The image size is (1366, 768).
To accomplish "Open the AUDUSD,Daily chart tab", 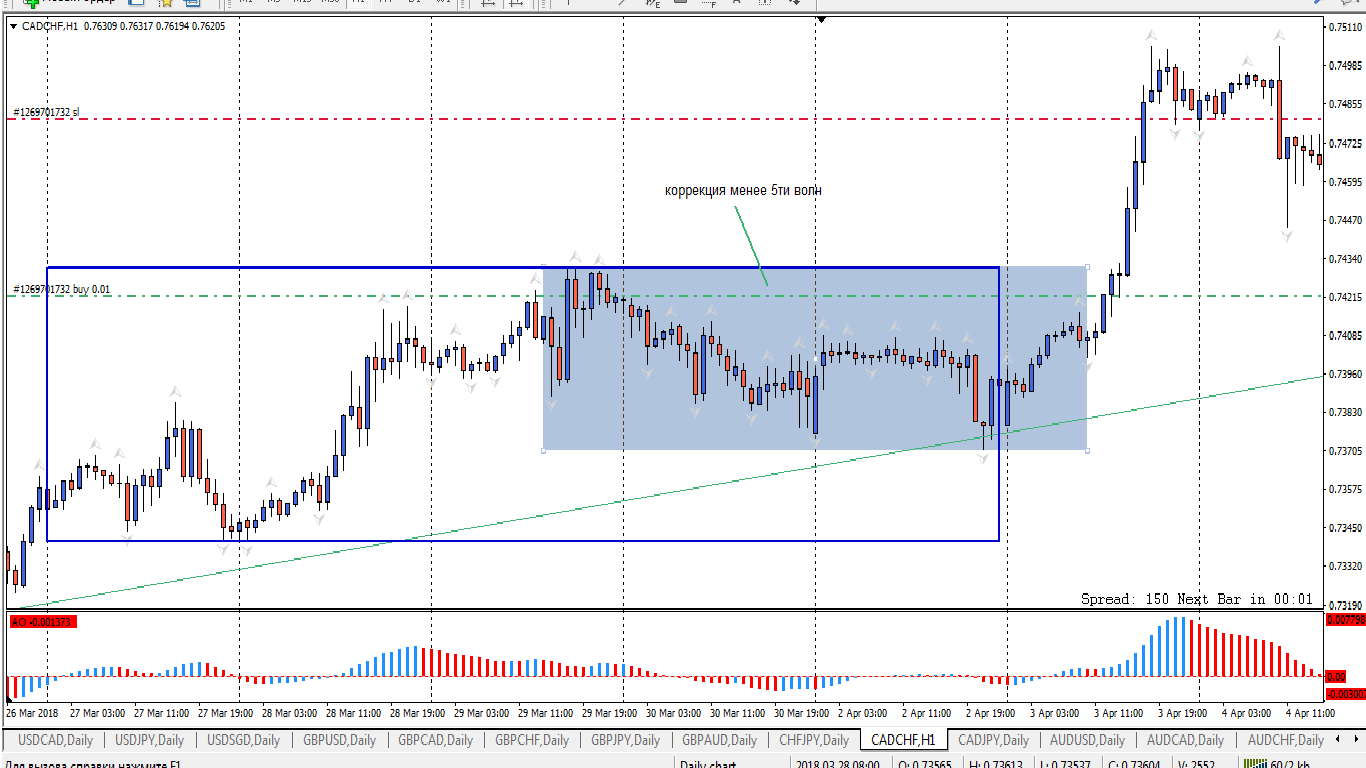I will pos(1088,740).
